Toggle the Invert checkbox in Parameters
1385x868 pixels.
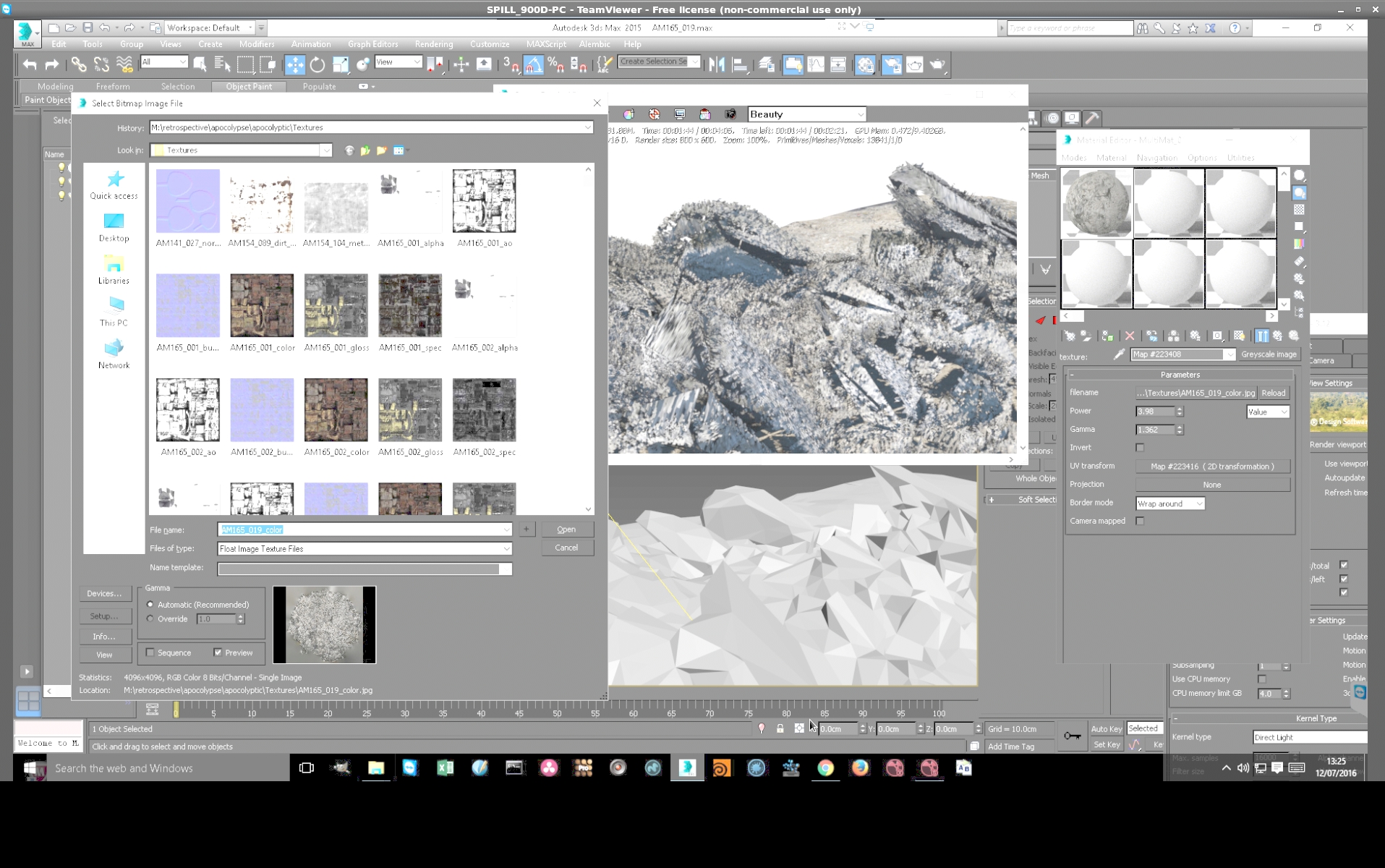click(x=1141, y=448)
